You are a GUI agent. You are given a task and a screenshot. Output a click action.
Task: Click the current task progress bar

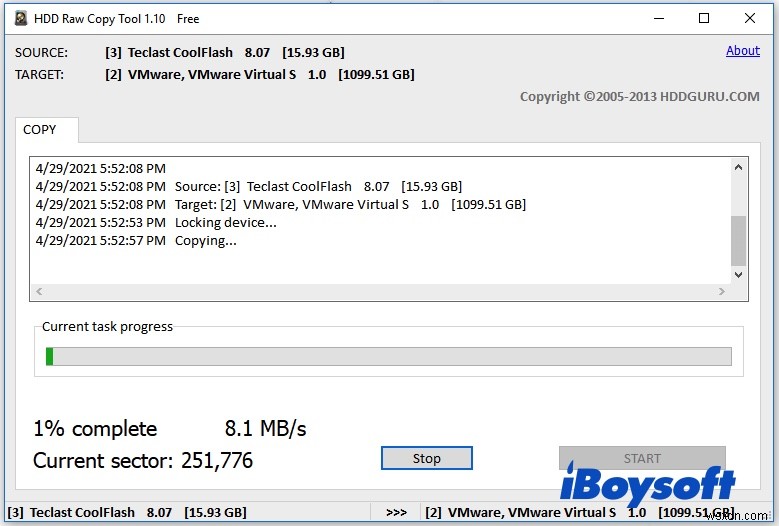point(389,356)
